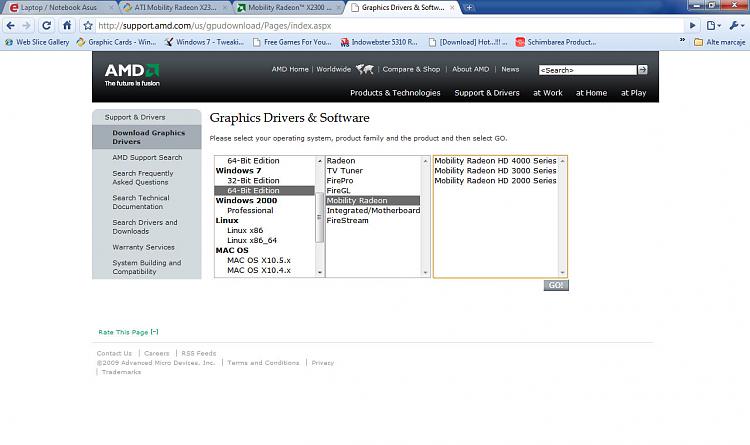This screenshot has height=445, width=750.
Task: Reload the page with the refresh icon
Action: click(46, 26)
